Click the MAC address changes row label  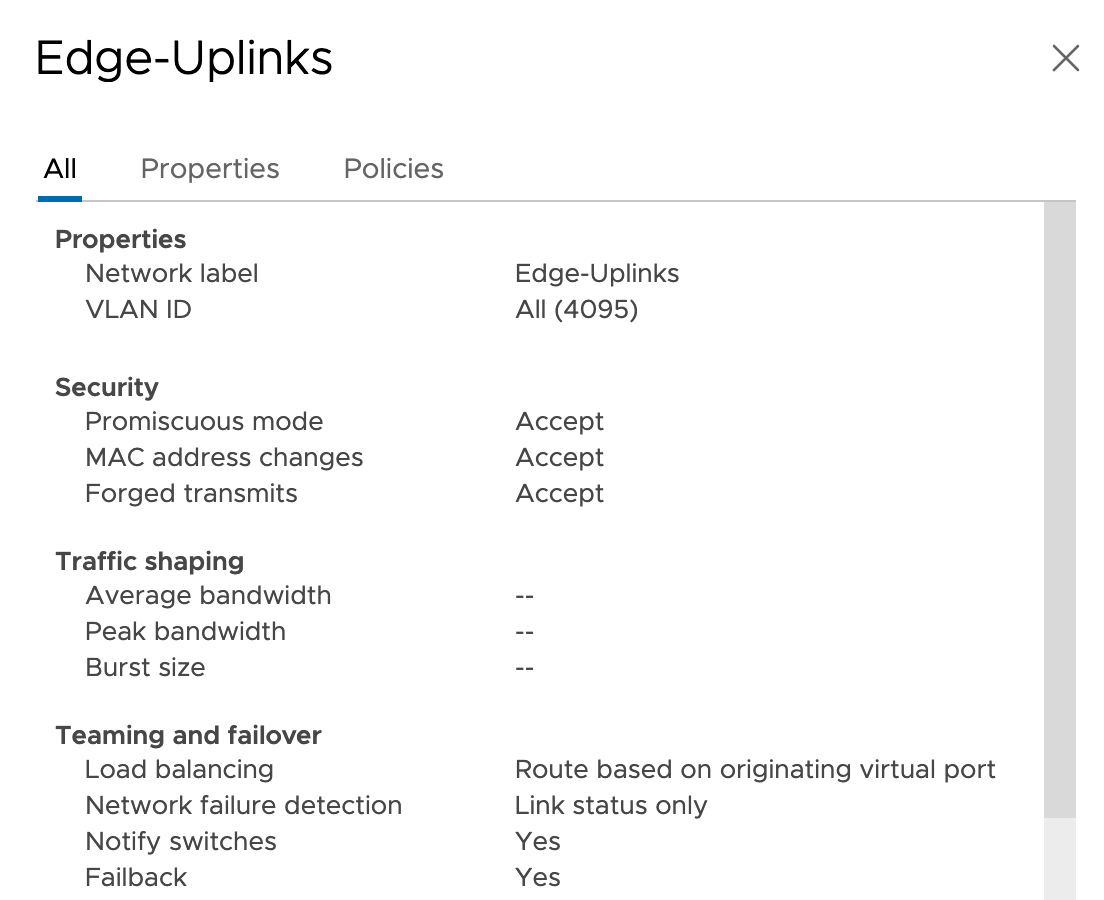tap(224, 457)
